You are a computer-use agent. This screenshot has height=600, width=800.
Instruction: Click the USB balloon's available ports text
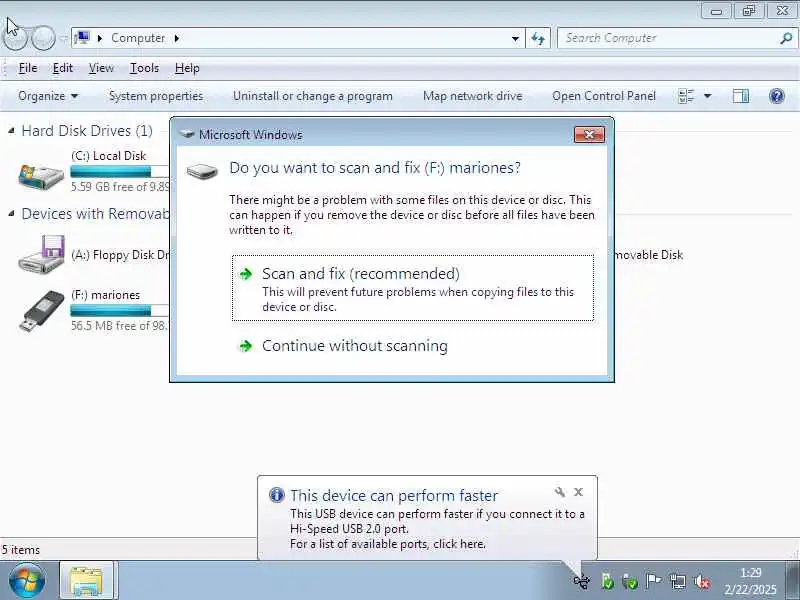tap(388, 544)
